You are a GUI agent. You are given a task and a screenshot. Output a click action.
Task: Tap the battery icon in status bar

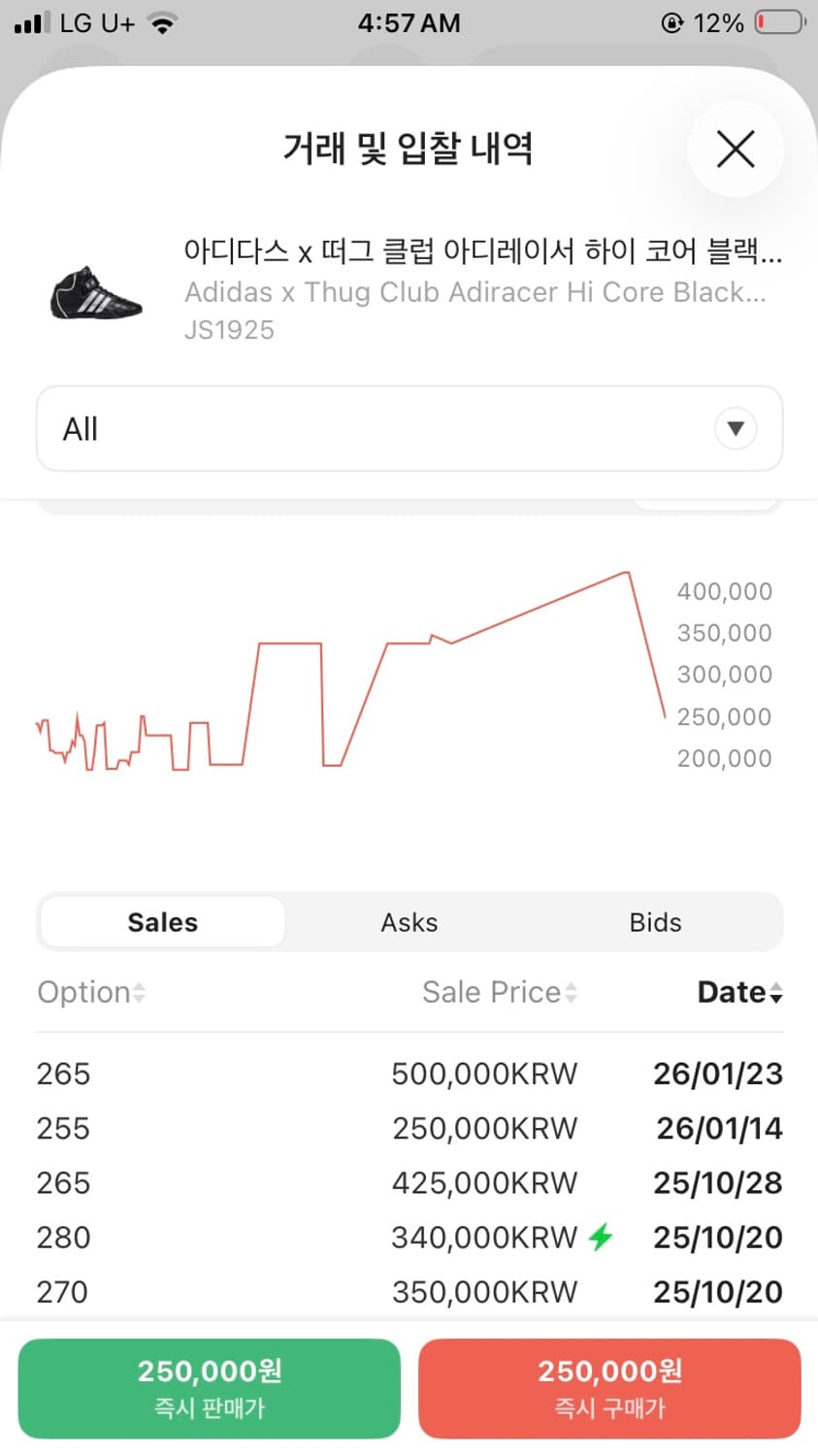(x=779, y=22)
